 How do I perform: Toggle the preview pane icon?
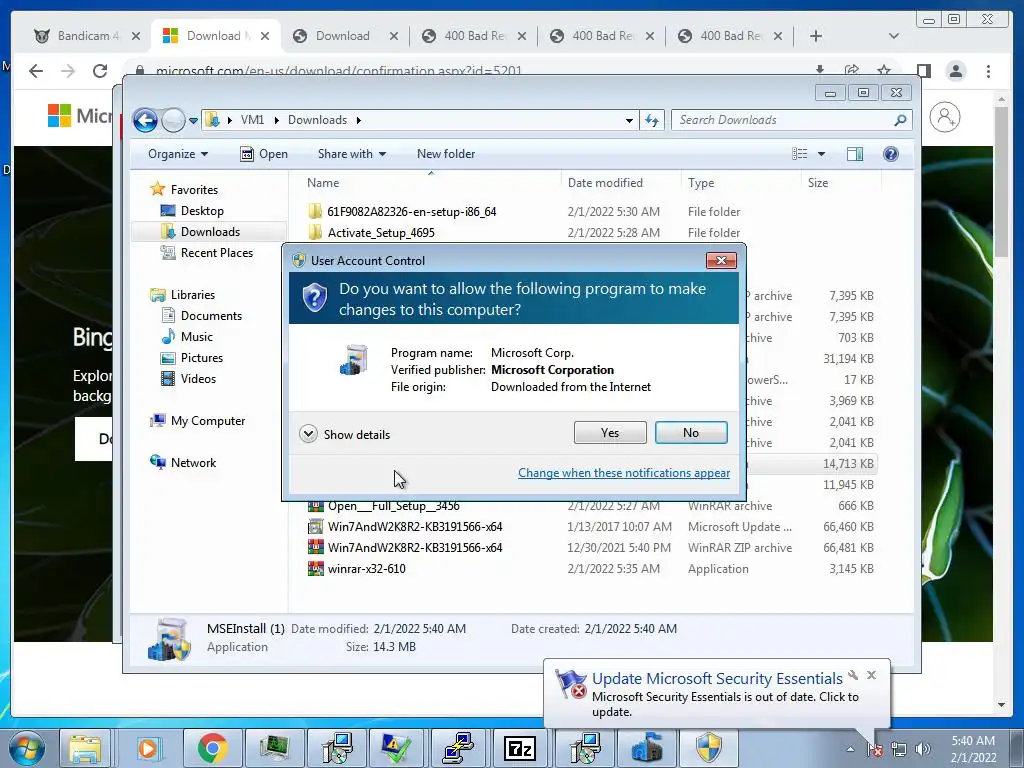point(854,153)
